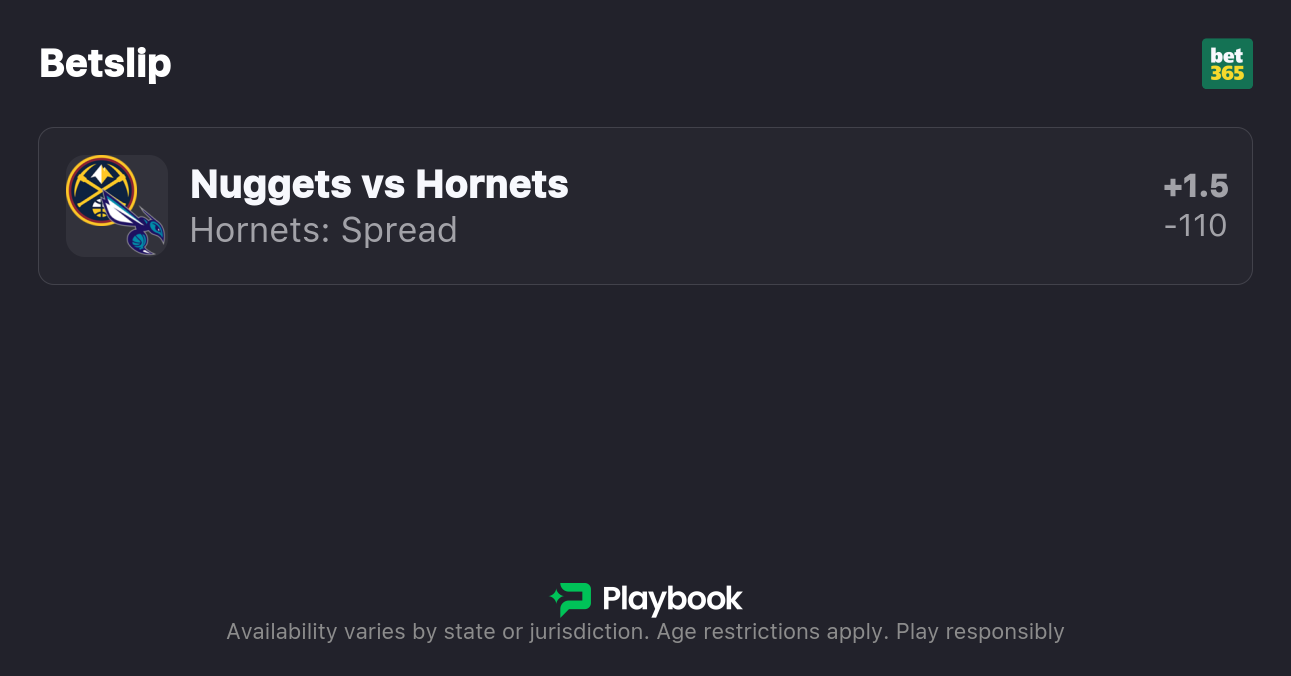Click the bet365 sportsbook logo
The height and width of the screenshot is (676, 1291).
[1227, 64]
